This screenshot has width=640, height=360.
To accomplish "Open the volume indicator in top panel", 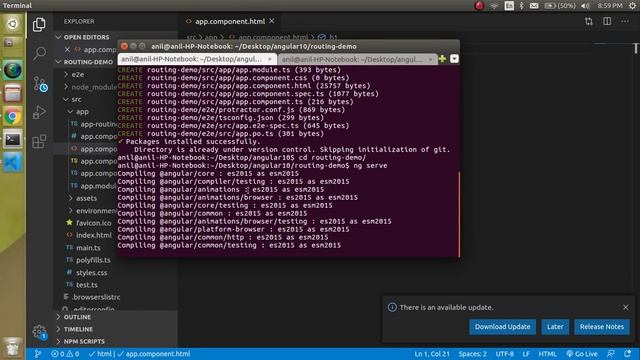I will [x=585, y=6].
